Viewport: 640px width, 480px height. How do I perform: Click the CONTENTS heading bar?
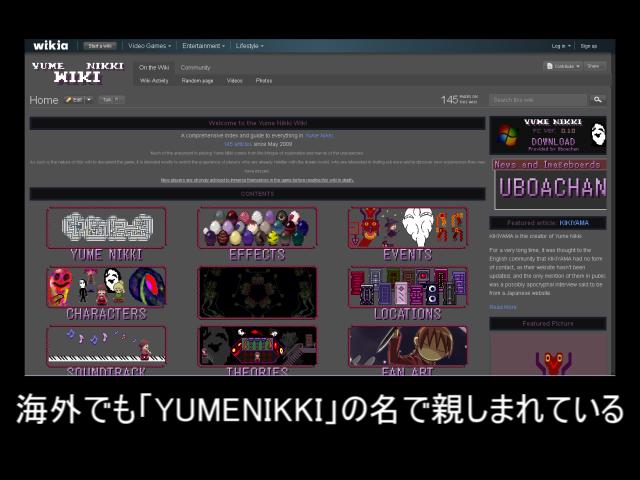point(258,194)
